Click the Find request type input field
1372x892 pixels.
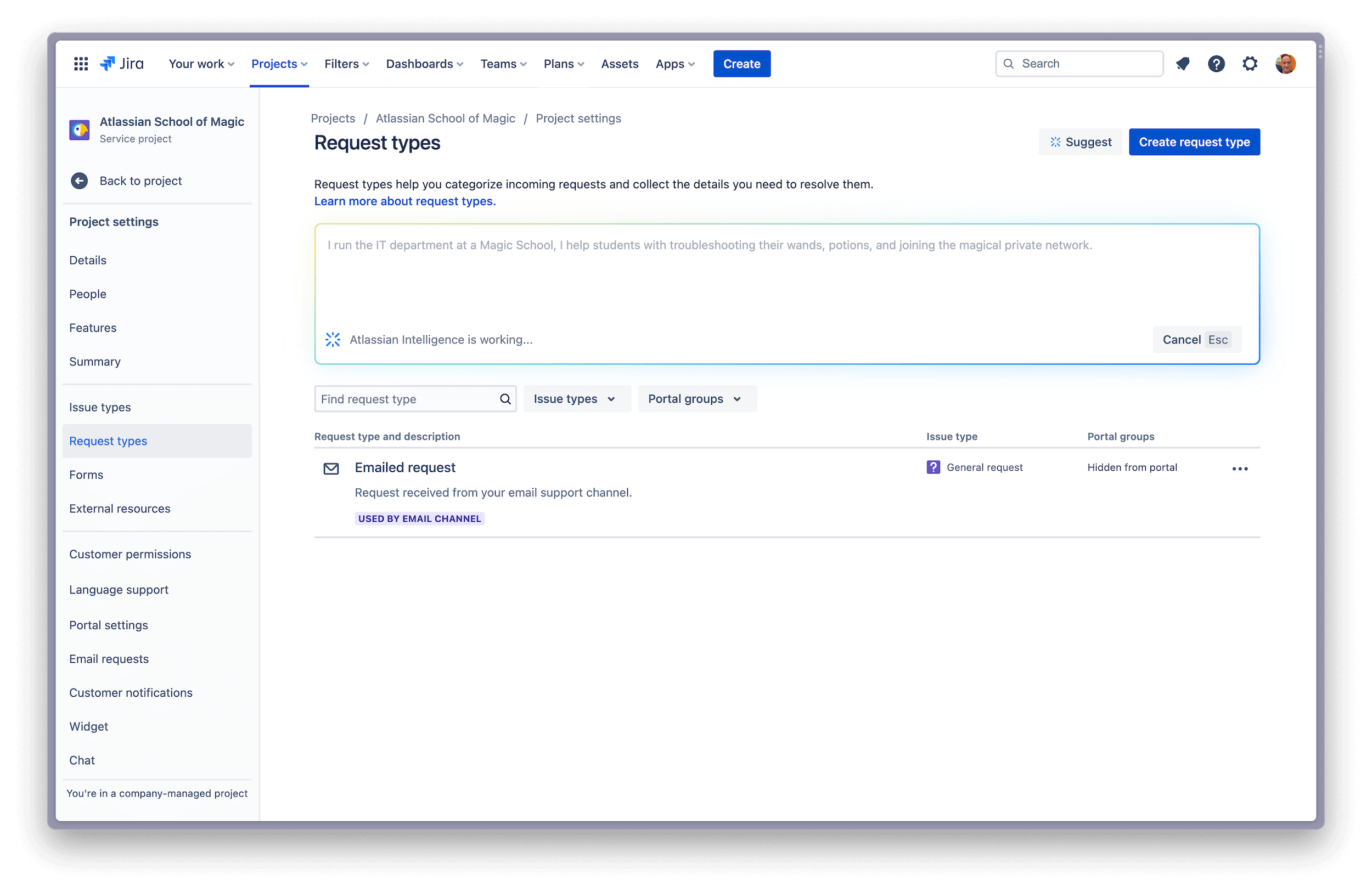[414, 398]
